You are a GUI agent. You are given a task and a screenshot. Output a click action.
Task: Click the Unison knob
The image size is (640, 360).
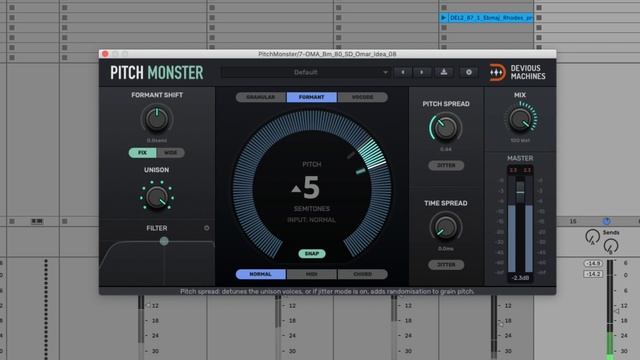coord(157,197)
